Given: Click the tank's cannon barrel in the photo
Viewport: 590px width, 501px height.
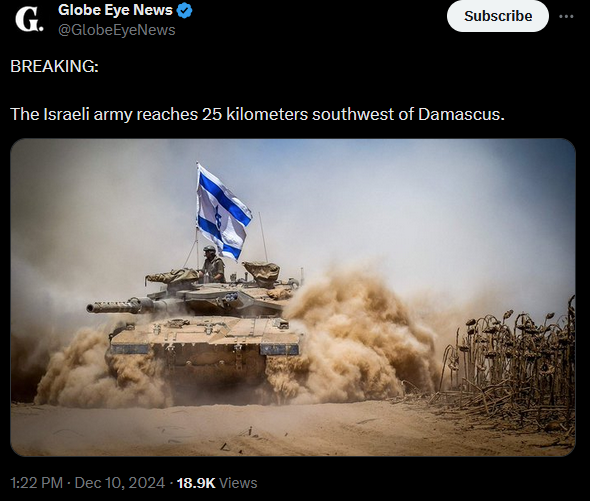Looking at the screenshot, I should pos(120,306).
